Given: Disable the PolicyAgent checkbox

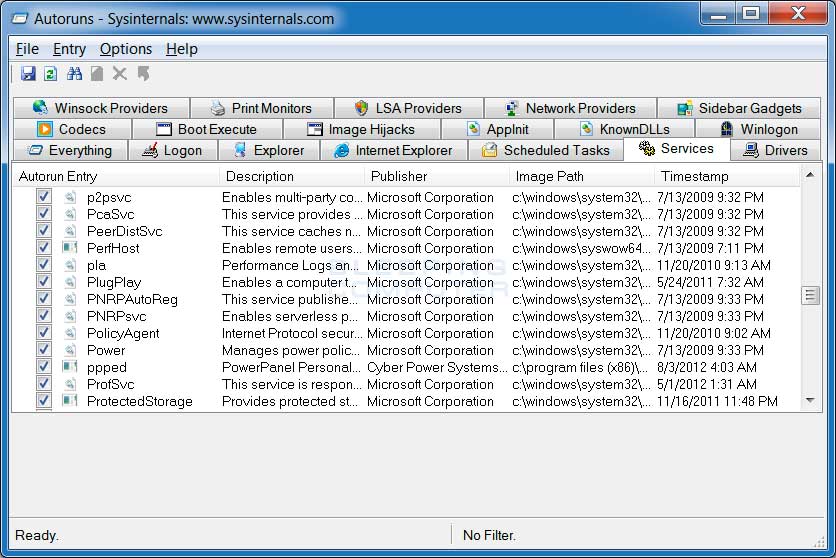Looking at the screenshot, I should pyautogui.click(x=44, y=333).
